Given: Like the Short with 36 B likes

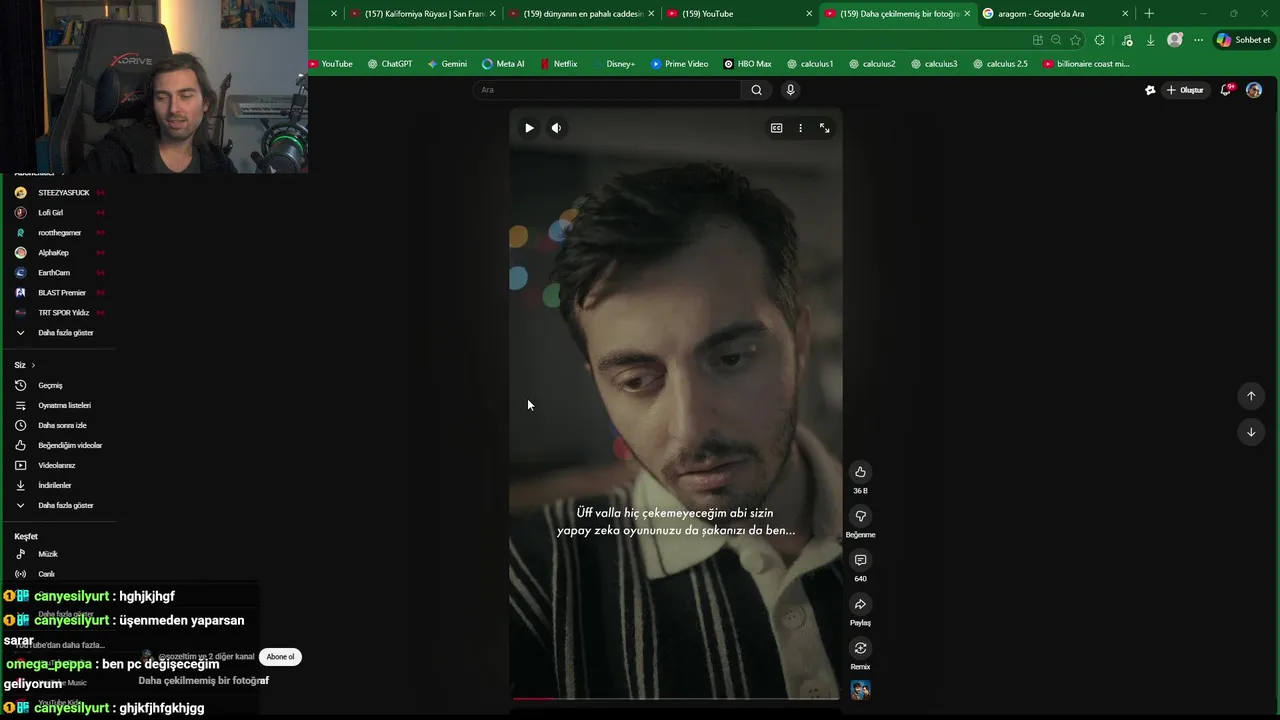Looking at the screenshot, I should (x=860, y=472).
